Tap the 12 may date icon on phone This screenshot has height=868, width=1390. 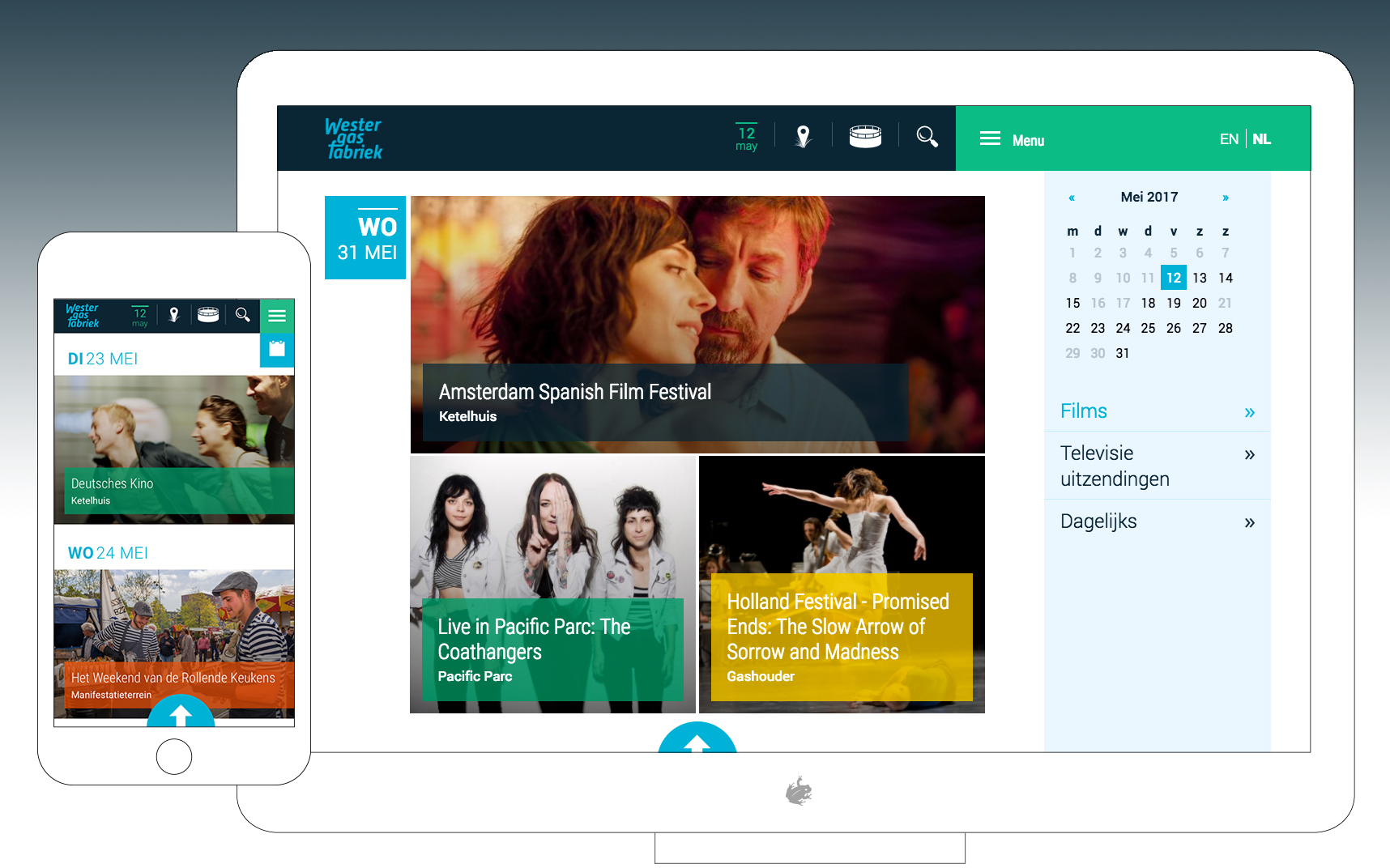click(140, 316)
